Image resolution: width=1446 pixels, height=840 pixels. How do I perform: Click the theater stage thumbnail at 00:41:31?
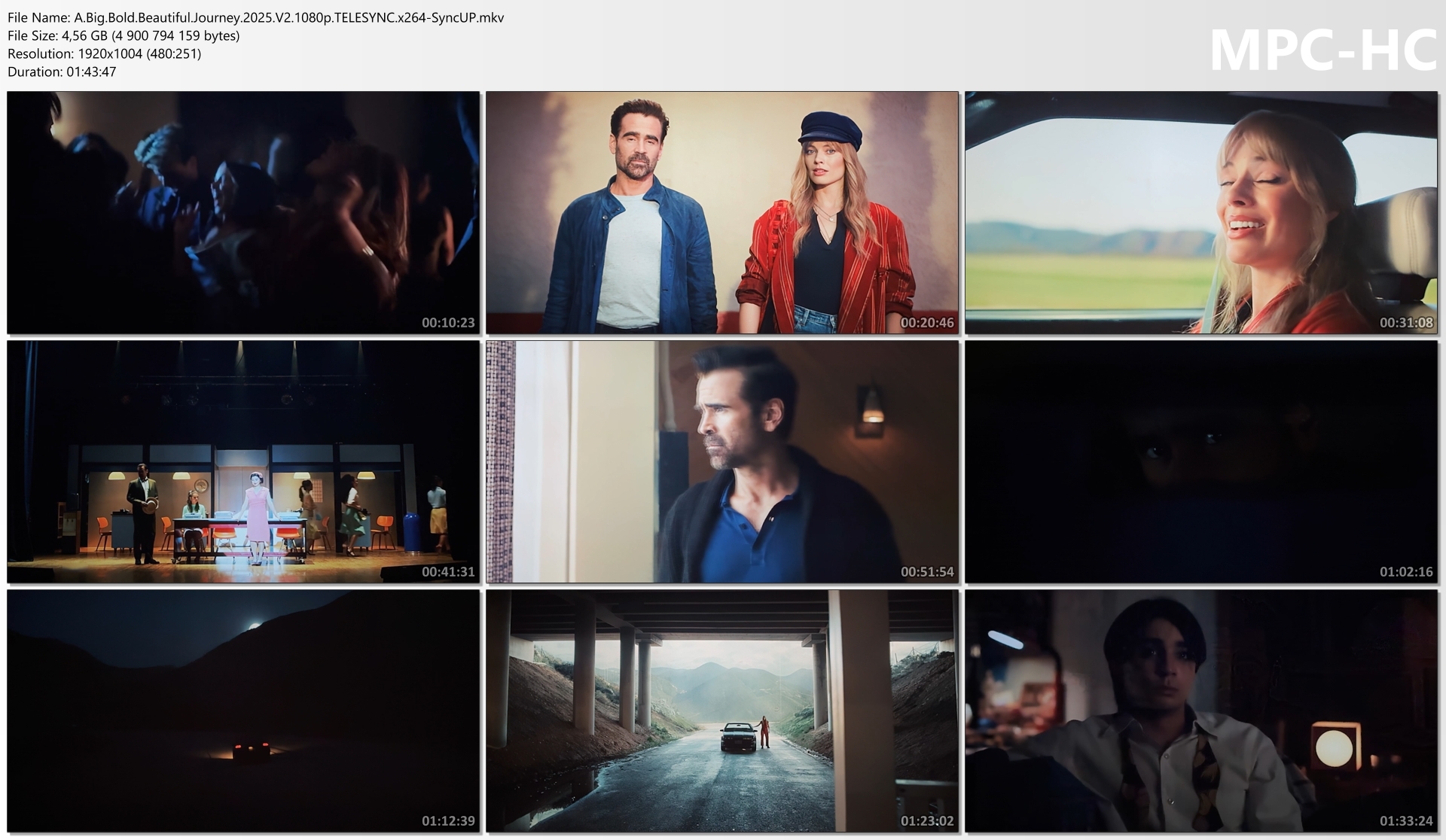click(243, 461)
